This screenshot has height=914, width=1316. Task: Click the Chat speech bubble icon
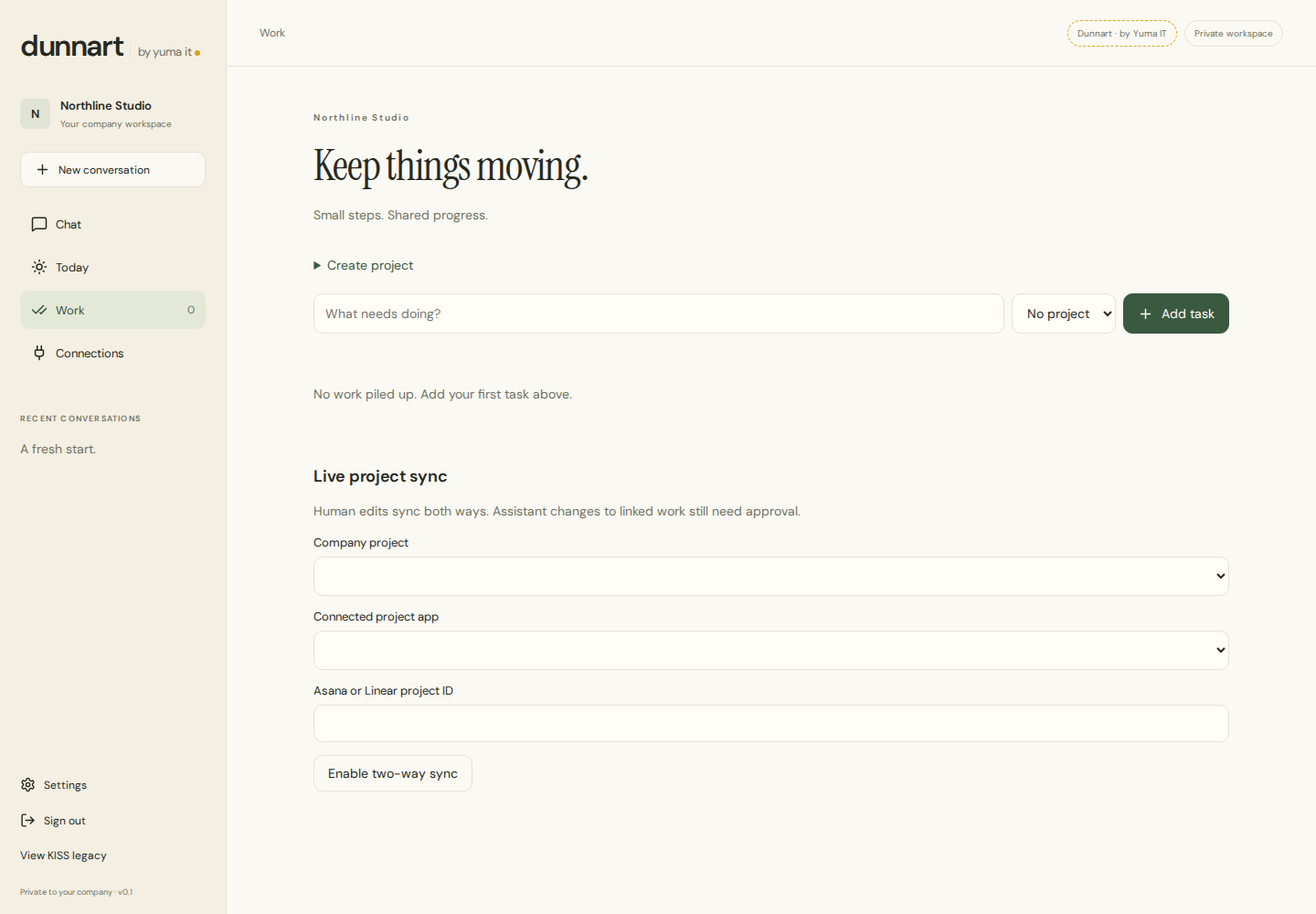[x=39, y=224]
